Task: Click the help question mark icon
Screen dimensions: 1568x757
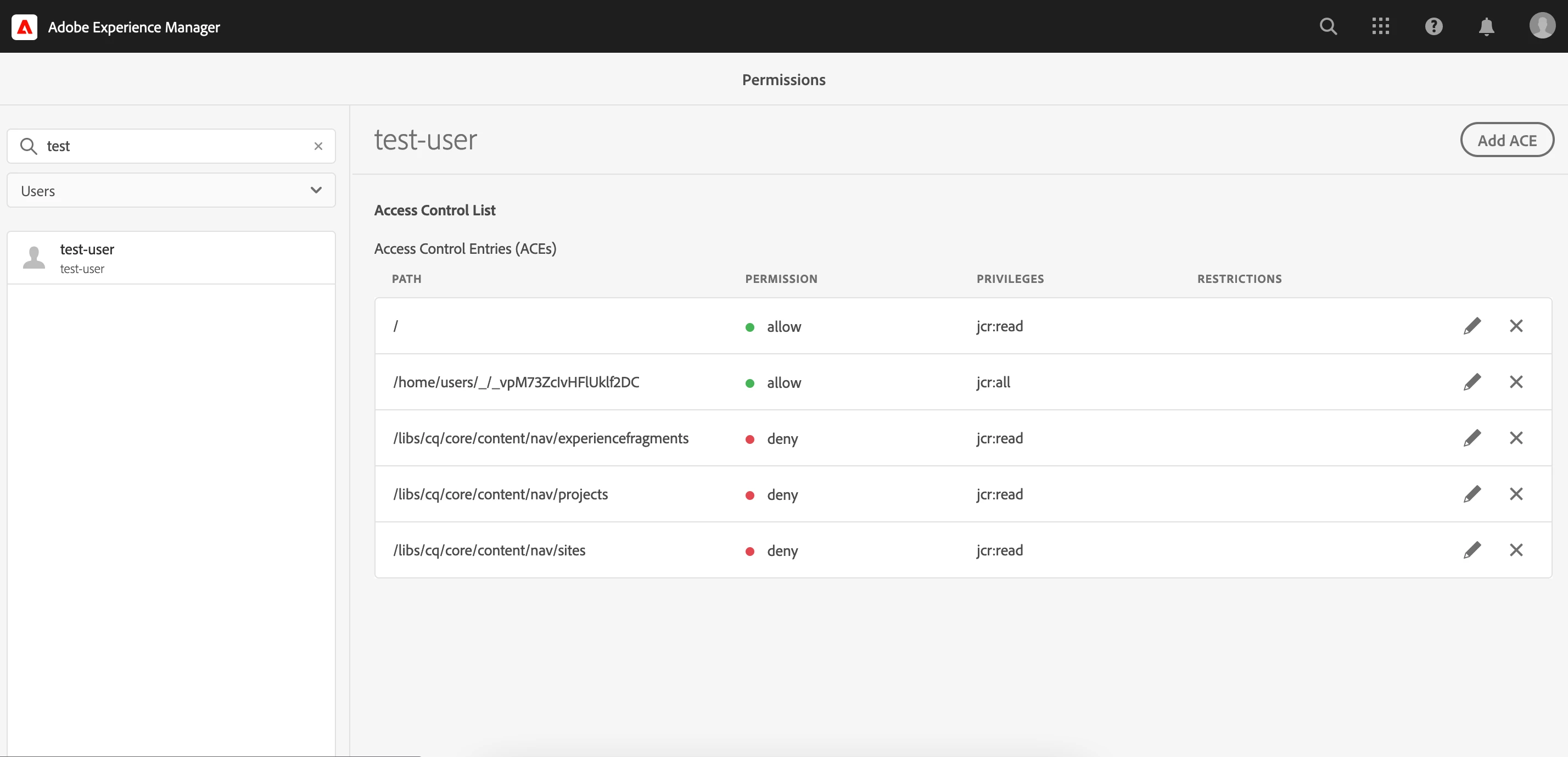Action: [1433, 26]
